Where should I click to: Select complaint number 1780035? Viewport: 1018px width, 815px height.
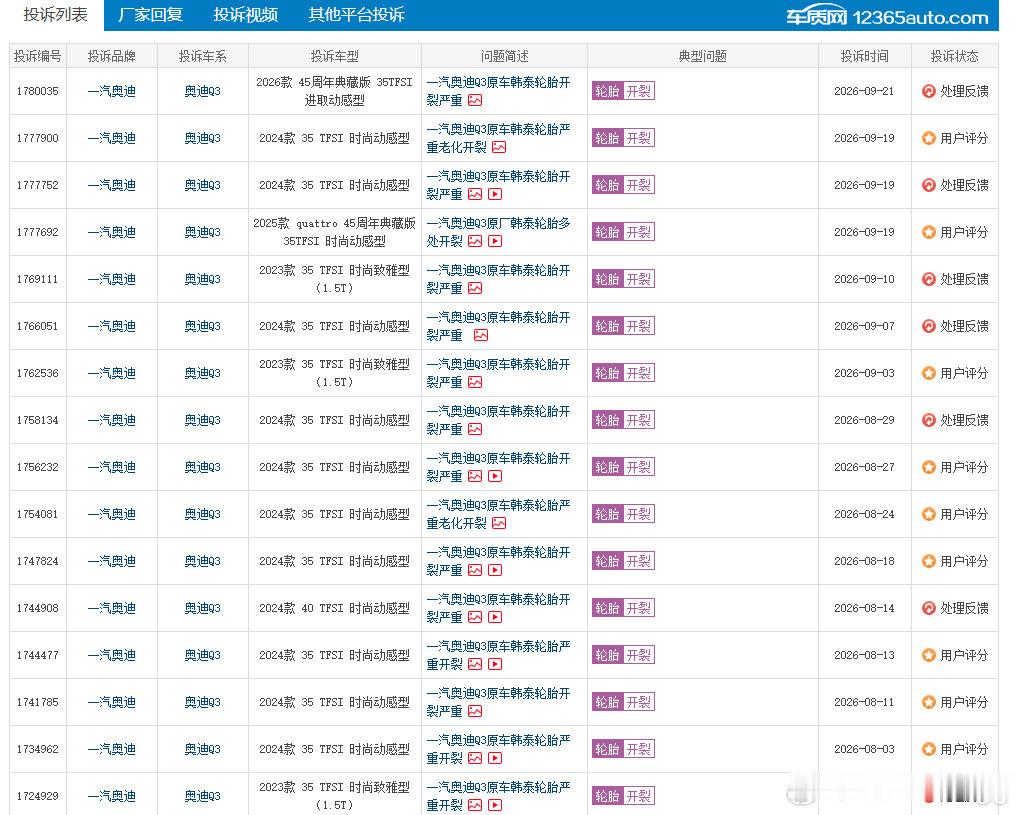coord(38,92)
